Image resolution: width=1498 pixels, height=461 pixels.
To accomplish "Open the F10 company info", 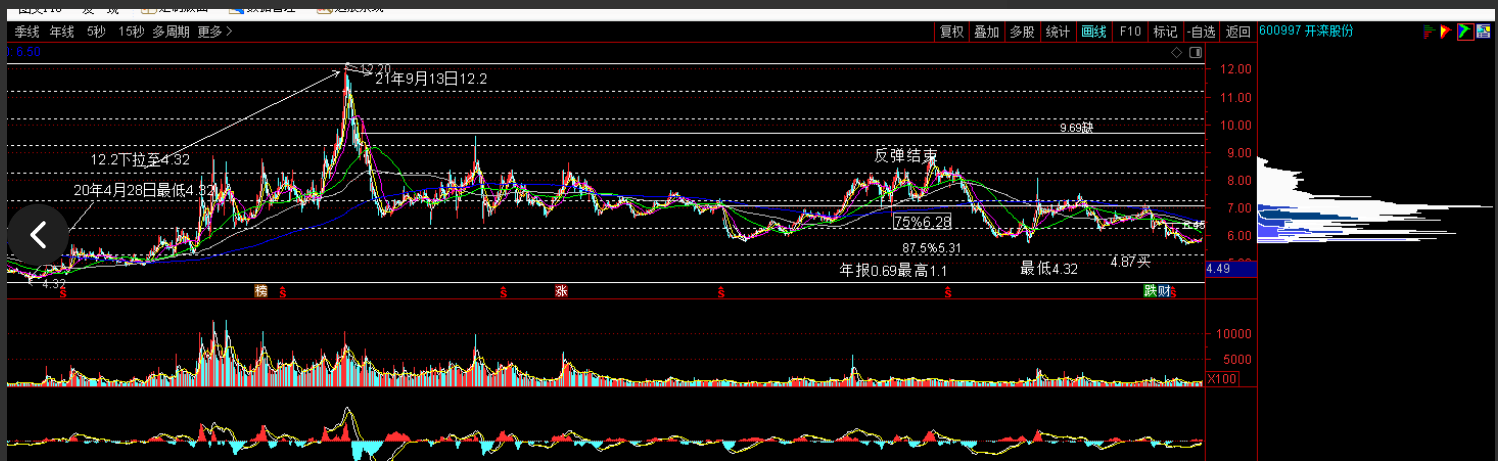I will (1130, 31).
